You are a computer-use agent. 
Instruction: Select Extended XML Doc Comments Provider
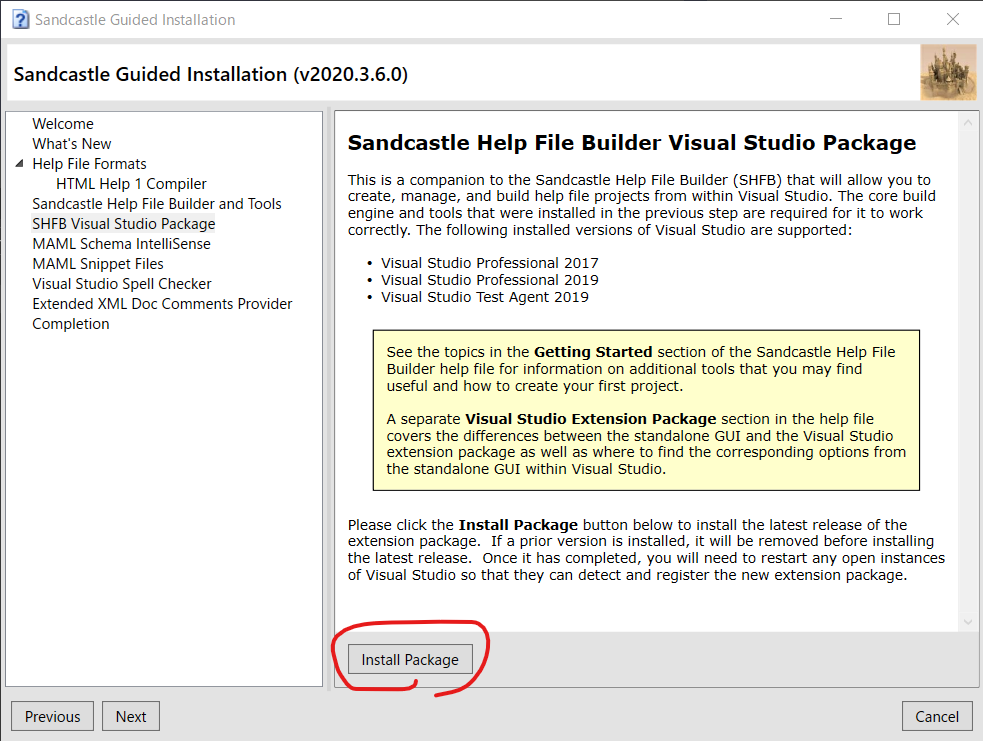click(x=162, y=303)
